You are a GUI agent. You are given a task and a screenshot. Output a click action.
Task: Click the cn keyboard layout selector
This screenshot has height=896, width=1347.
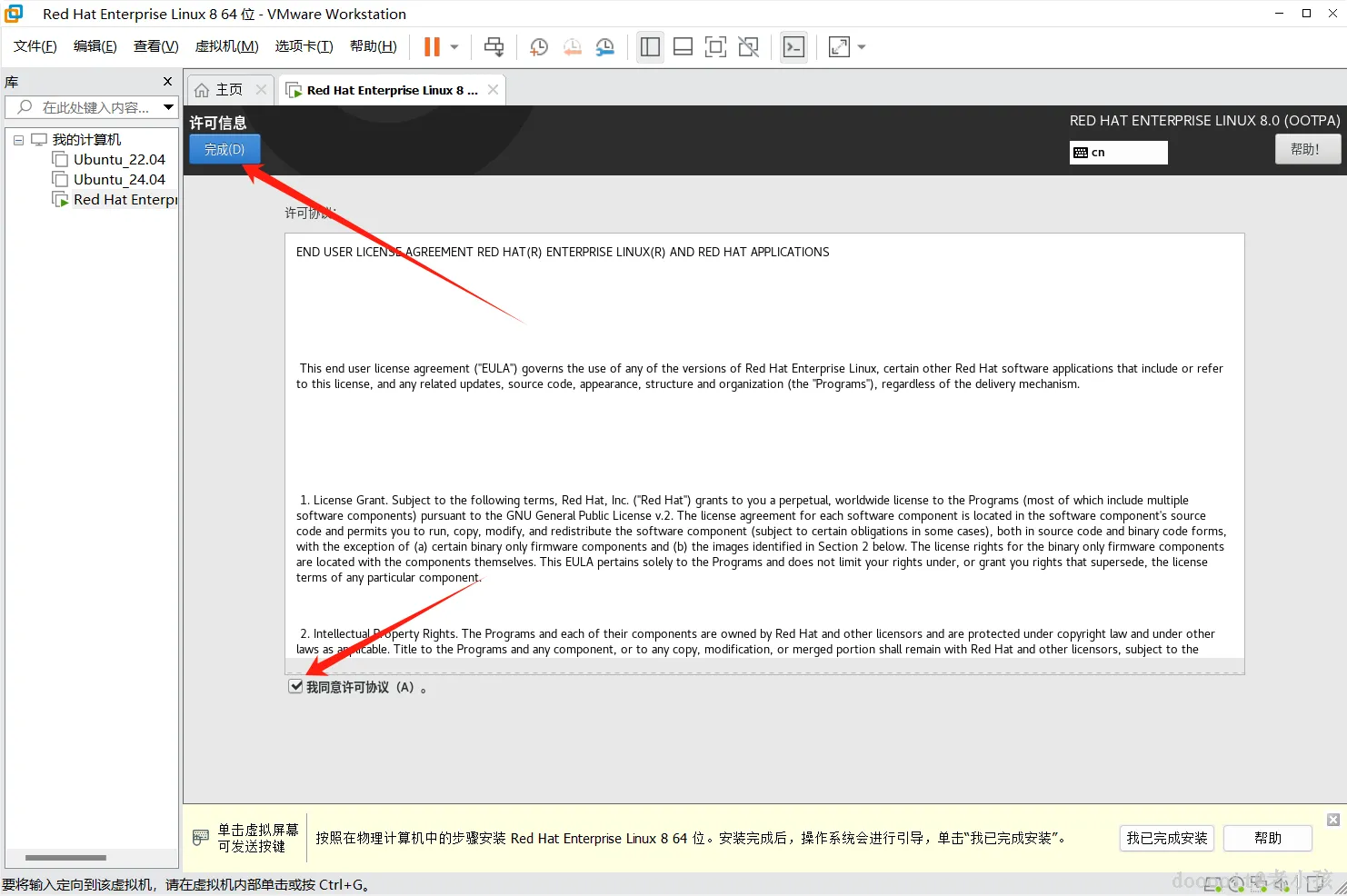[x=1118, y=152]
